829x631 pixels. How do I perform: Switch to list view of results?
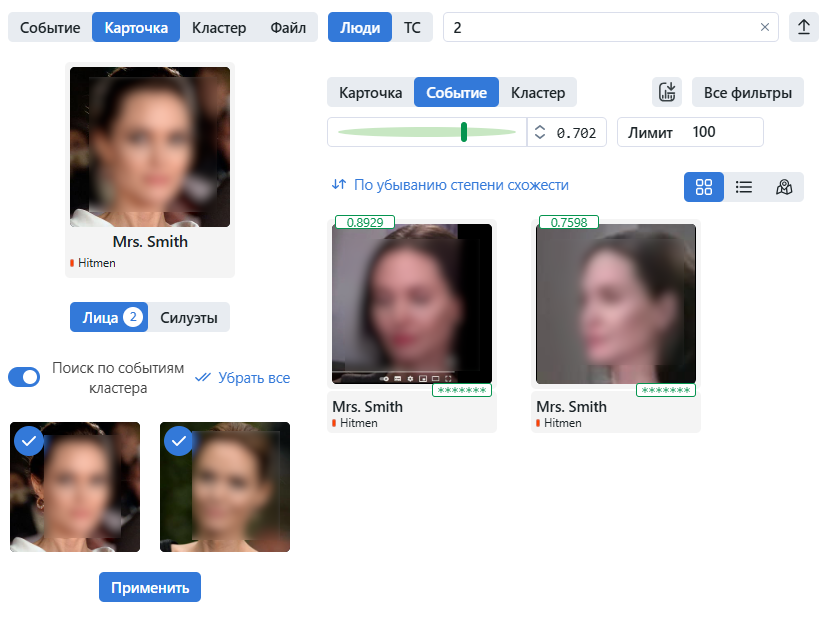(x=744, y=186)
